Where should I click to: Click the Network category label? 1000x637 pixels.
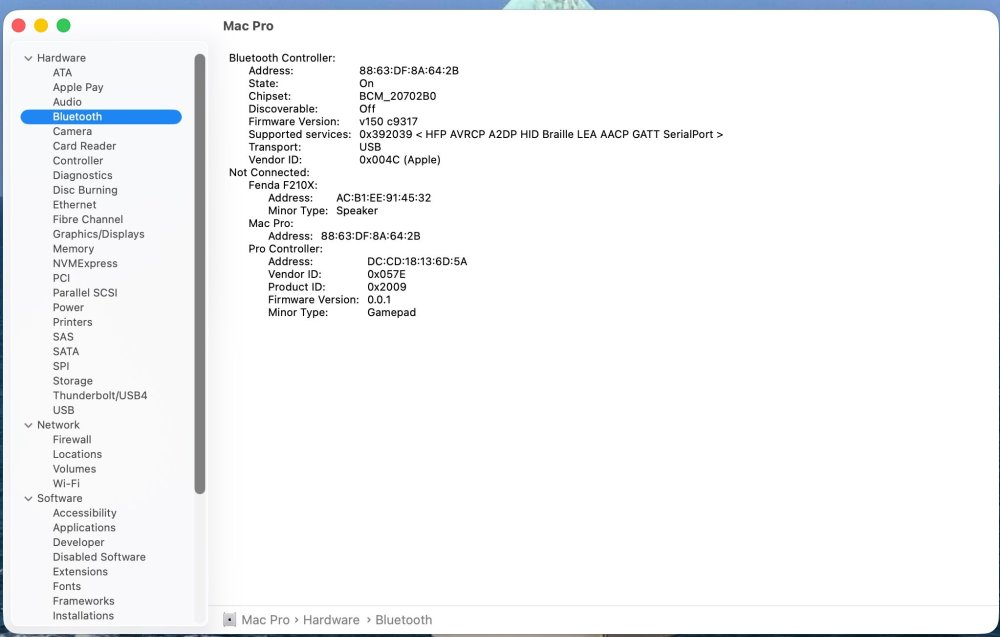[58, 425]
